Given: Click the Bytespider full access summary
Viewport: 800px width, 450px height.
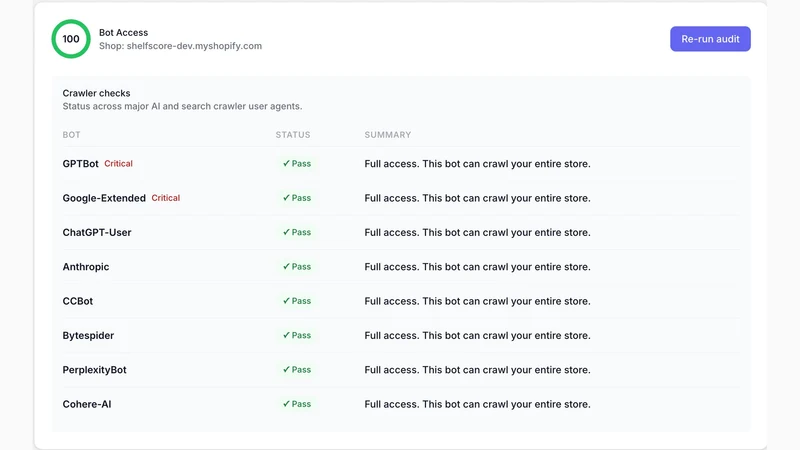Looking at the screenshot, I should pyautogui.click(x=478, y=335).
